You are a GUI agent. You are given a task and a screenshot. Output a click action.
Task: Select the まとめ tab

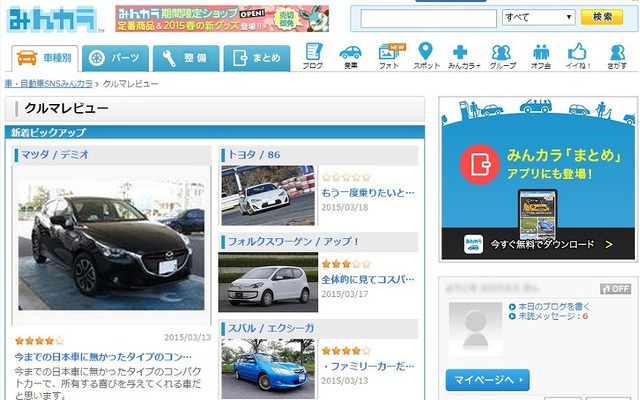coord(257,58)
